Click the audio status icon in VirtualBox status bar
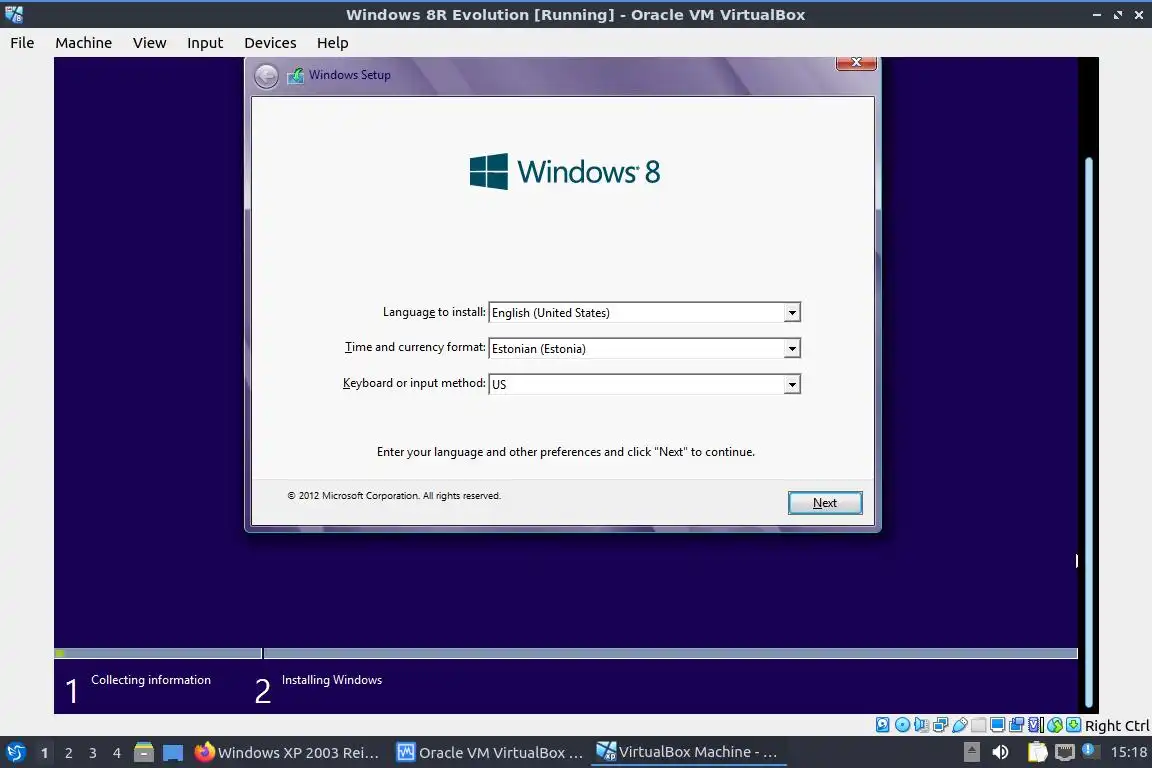This screenshot has height=768, width=1152. [x=921, y=725]
